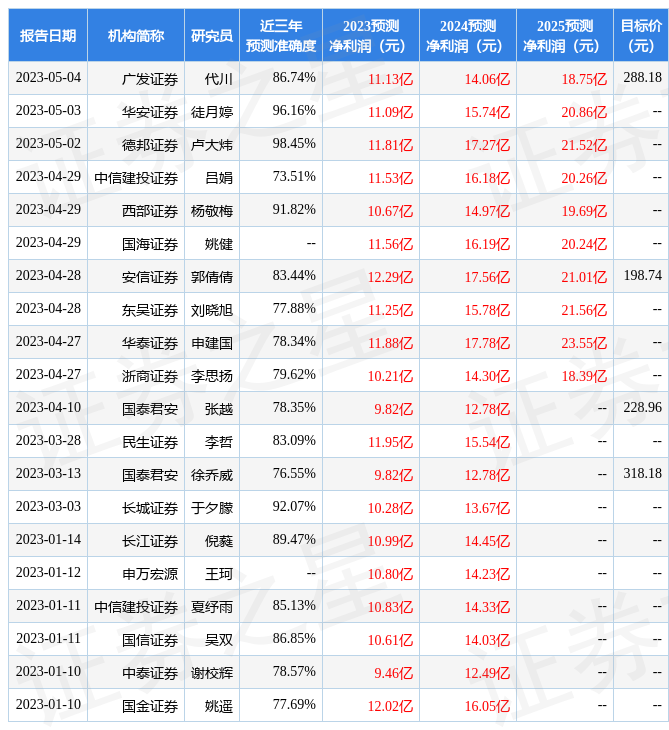Click 2023 profit forecast 12.02亿
The width and height of the screenshot is (669, 730).
[x=391, y=707]
